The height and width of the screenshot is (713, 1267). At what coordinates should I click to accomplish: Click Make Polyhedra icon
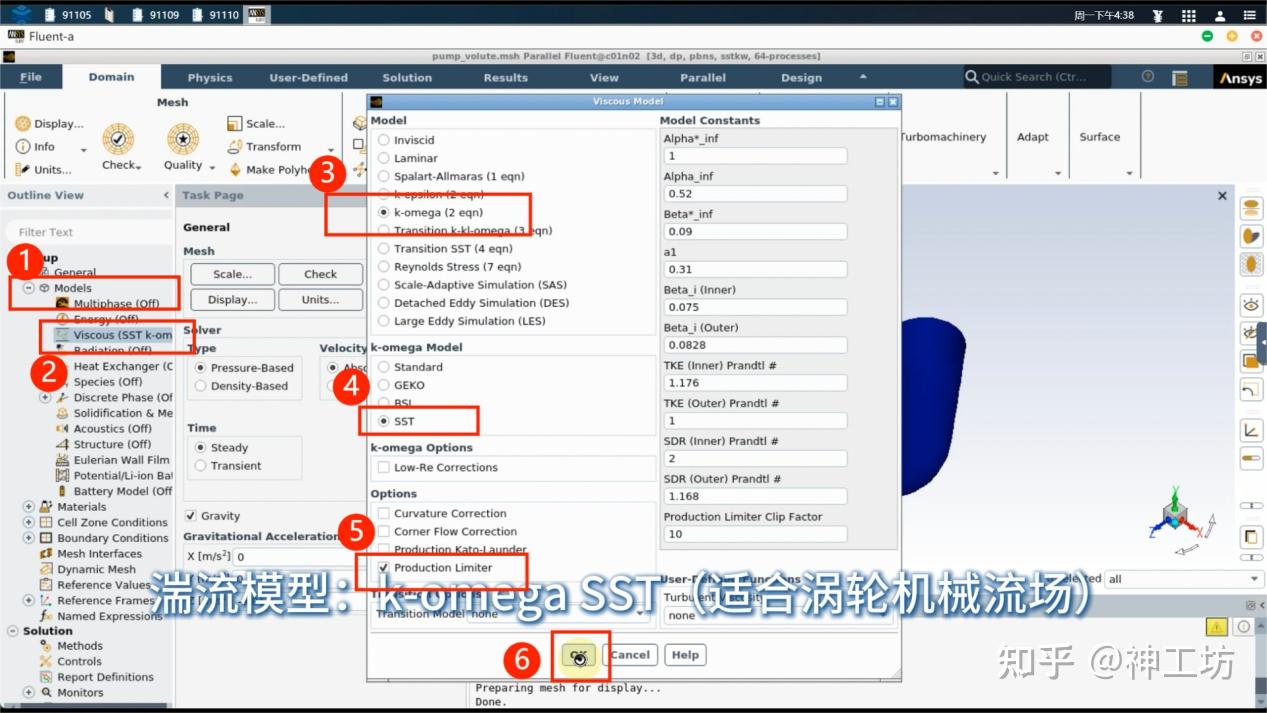235,170
